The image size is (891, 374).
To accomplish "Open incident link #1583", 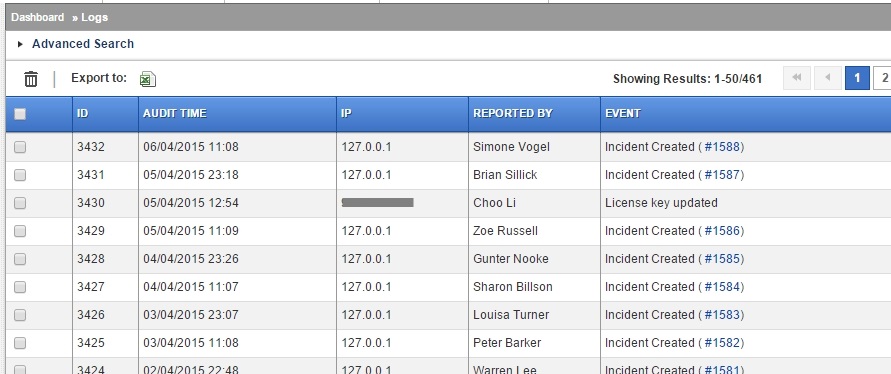I will pos(722,314).
